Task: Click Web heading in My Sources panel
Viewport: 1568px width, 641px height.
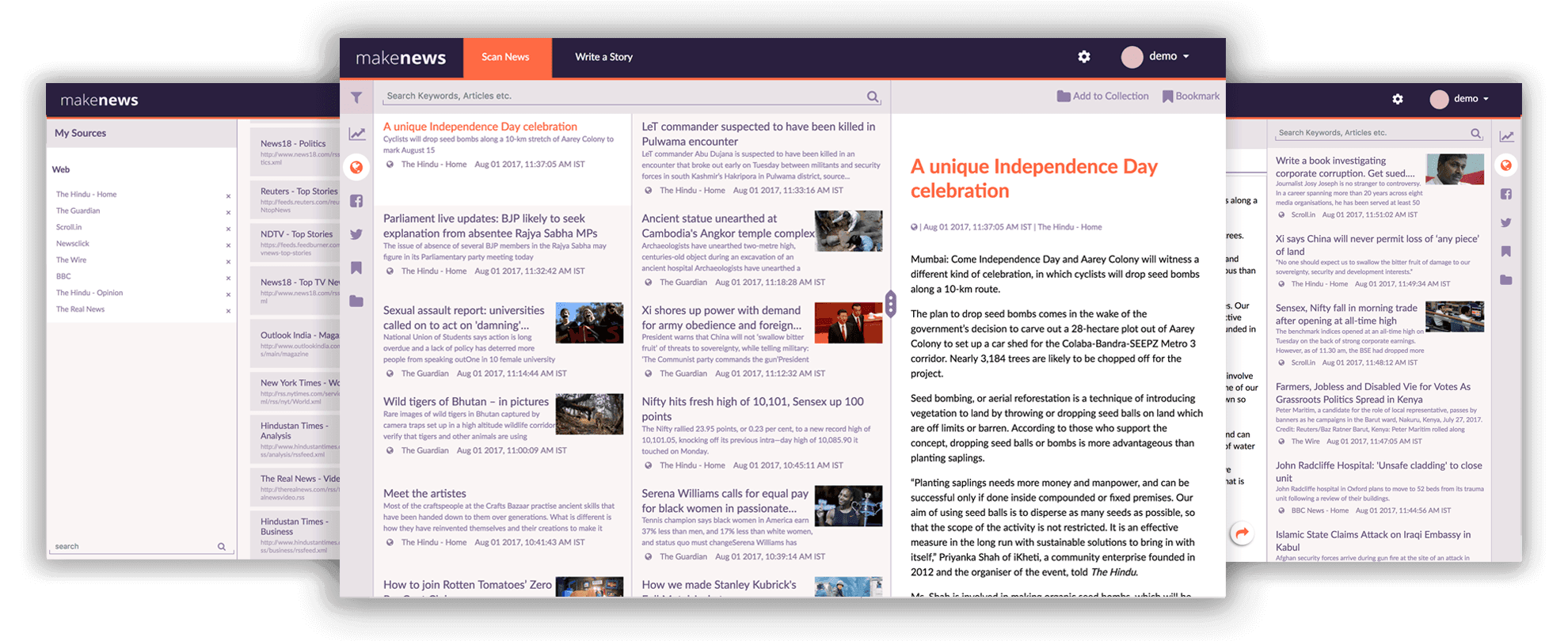Action: pos(61,169)
